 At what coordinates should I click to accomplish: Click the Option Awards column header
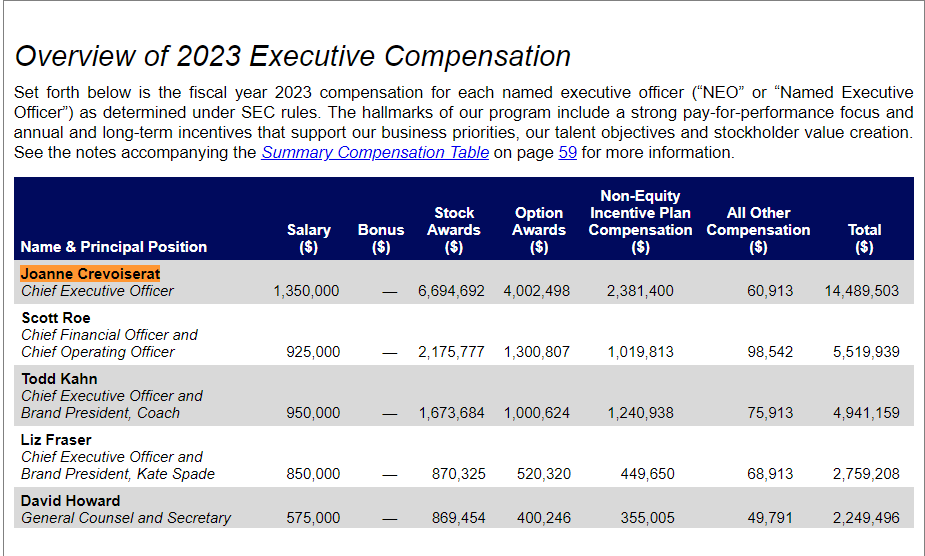[539, 230]
